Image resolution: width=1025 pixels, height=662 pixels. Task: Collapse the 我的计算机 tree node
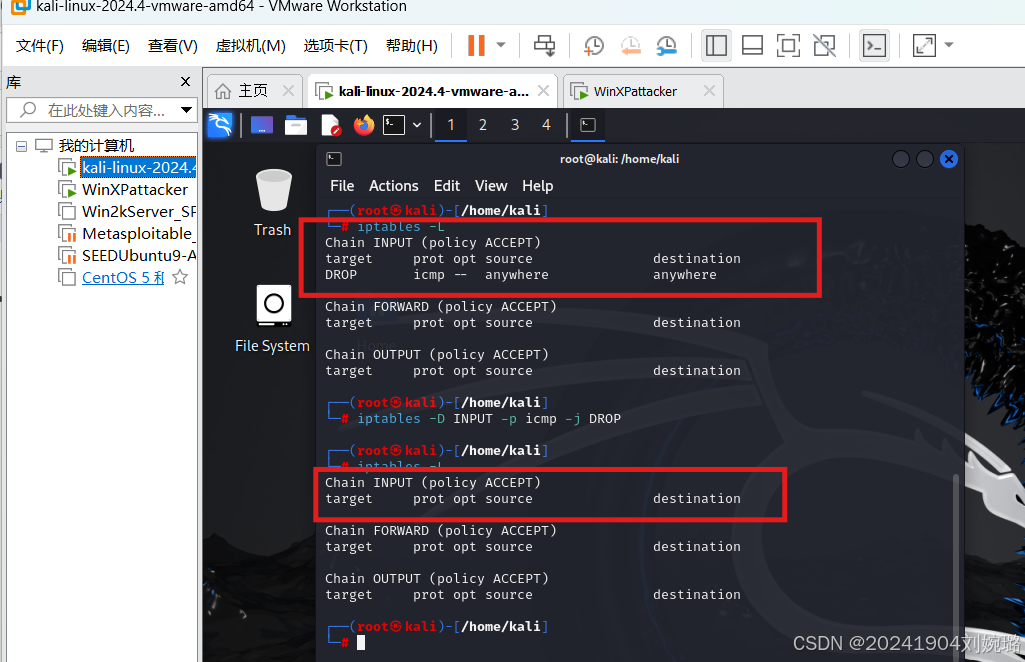coord(22,146)
